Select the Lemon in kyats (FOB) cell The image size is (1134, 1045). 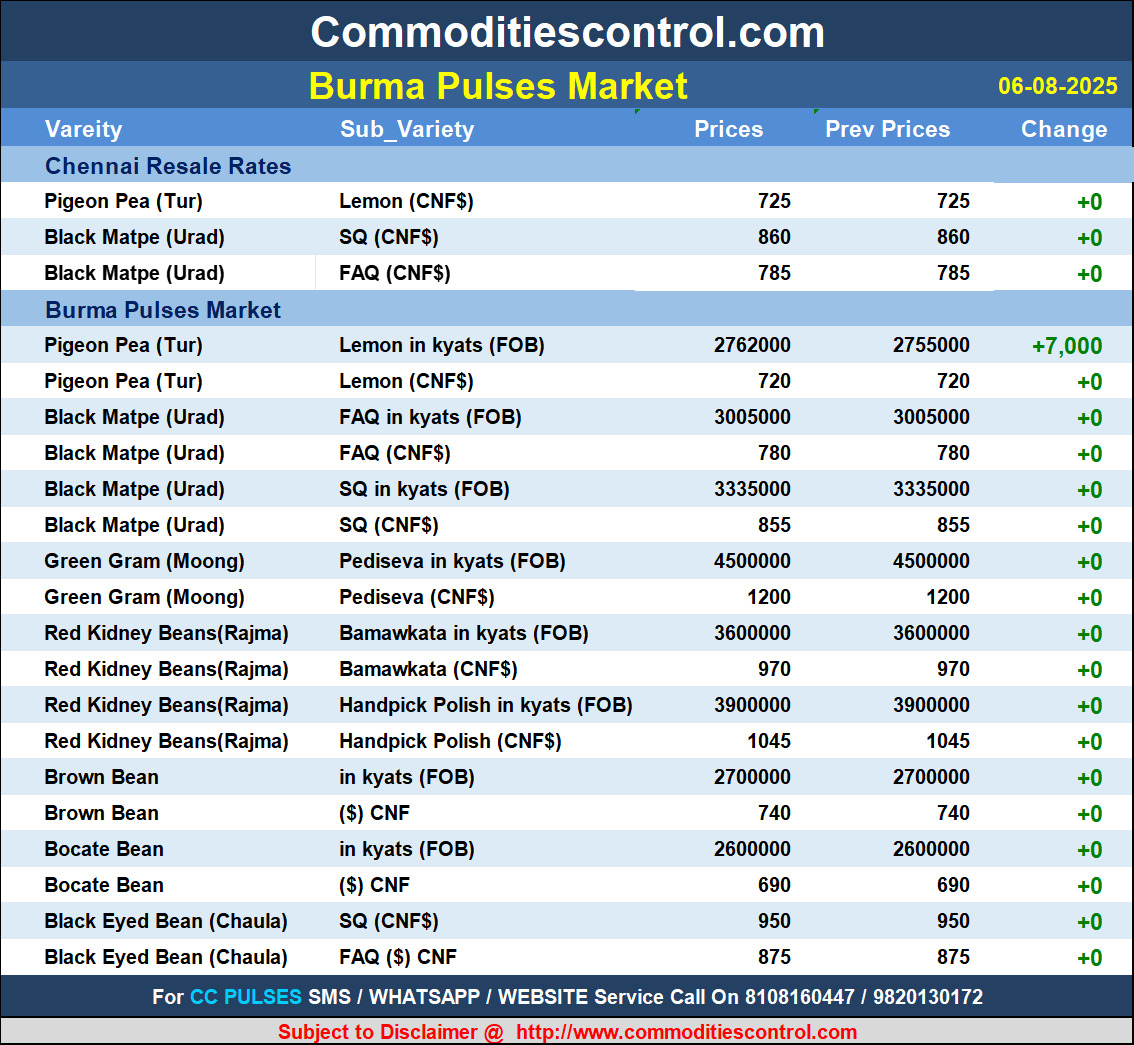point(441,345)
